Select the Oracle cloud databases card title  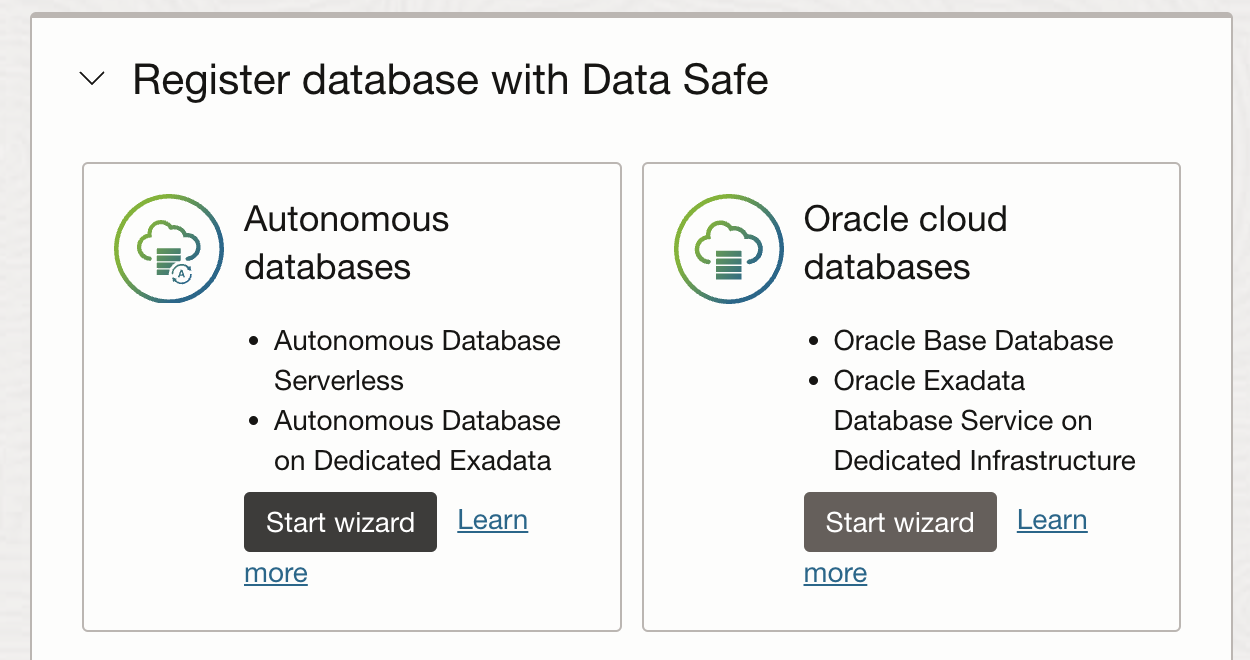click(x=906, y=243)
